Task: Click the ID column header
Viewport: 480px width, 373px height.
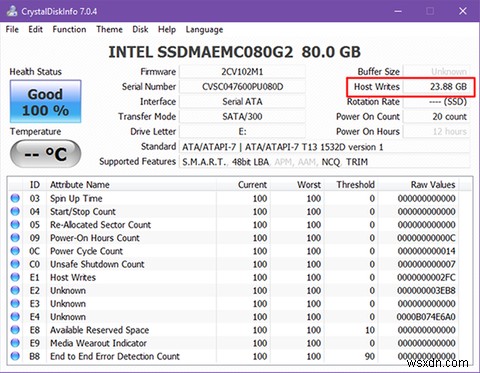Action: (x=35, y=185)
